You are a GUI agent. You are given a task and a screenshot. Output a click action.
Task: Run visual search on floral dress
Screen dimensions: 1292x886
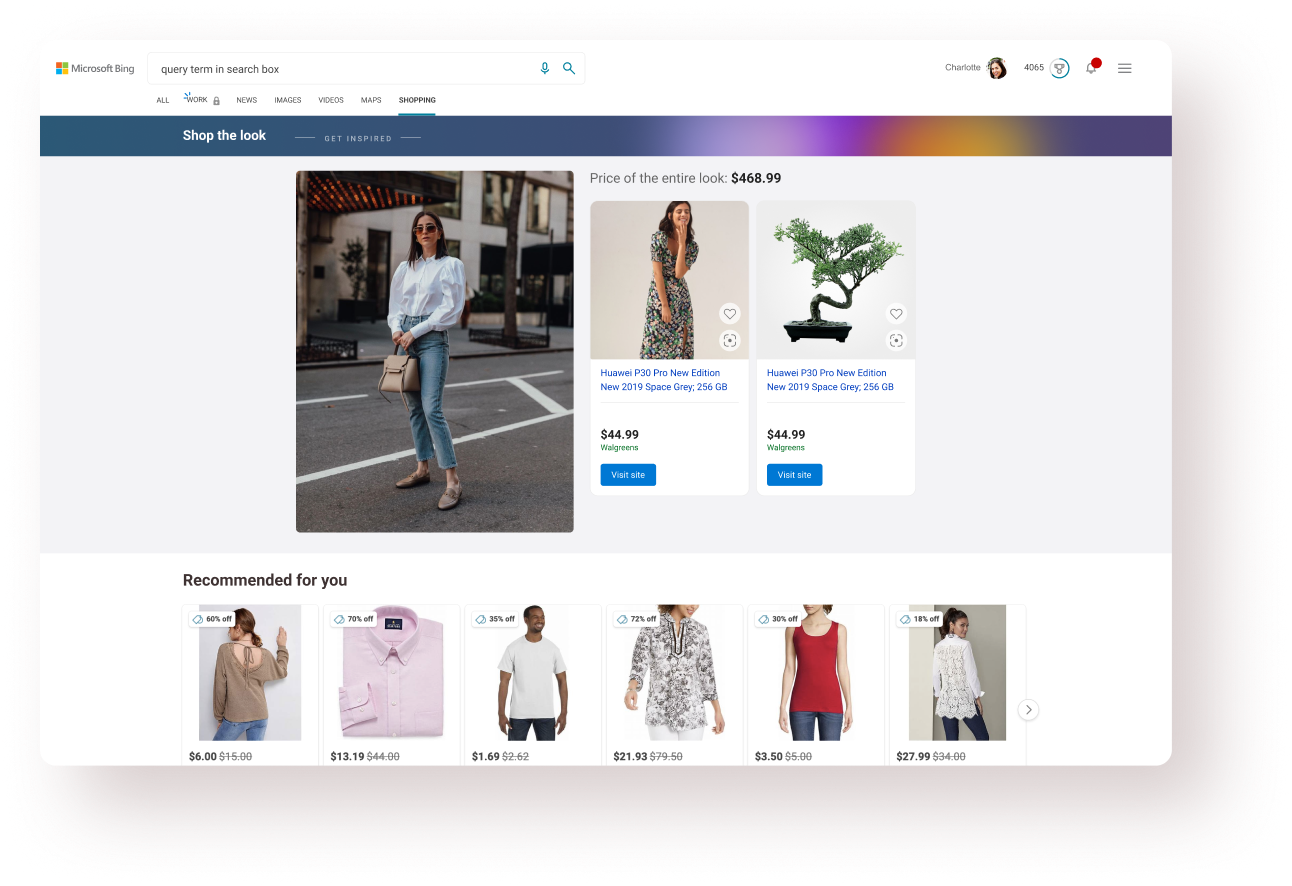[730, 341]
